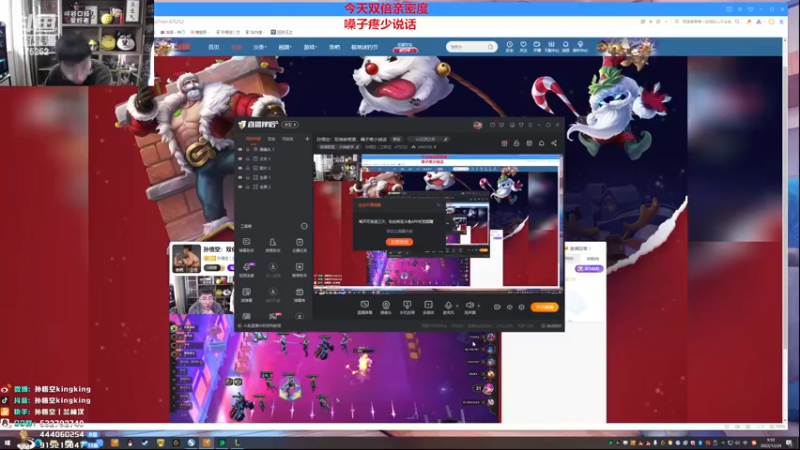Open the 游戏 dropdown in the Douyu navigation
Viewport: 800px width, 450px height.
[310, 47]
